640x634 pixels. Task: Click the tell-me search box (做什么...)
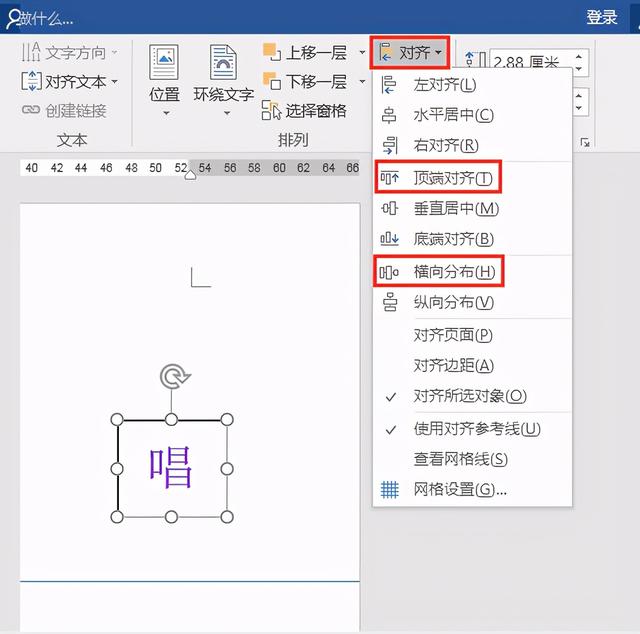[46, 18]
